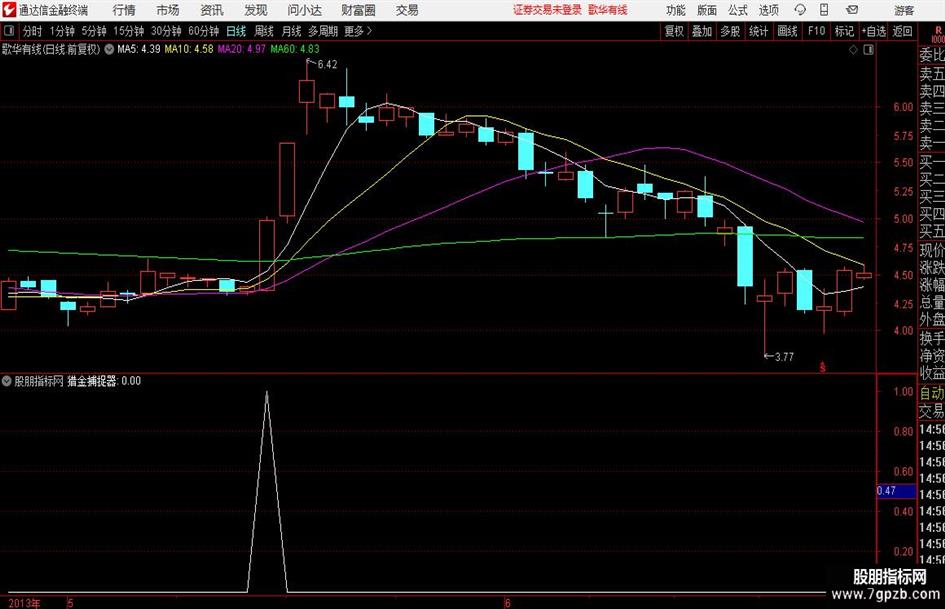
Task: Open the 多周期 multi-period view
Action: tap(323, 31)
